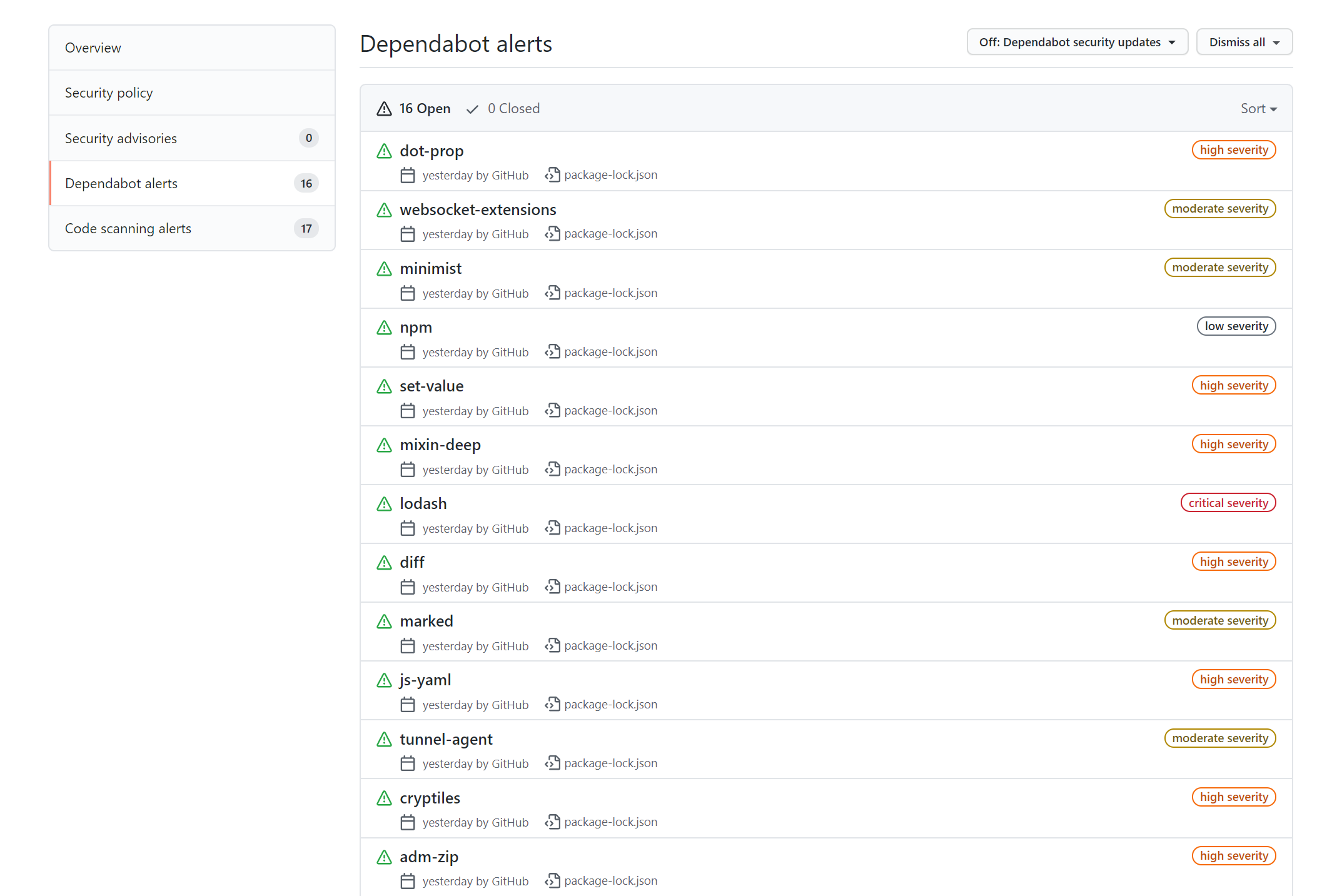Image resolution: width=1317 pixels, height=896 pixels.
Task: Show the 16 Open alerts
Action: (414, 109)
